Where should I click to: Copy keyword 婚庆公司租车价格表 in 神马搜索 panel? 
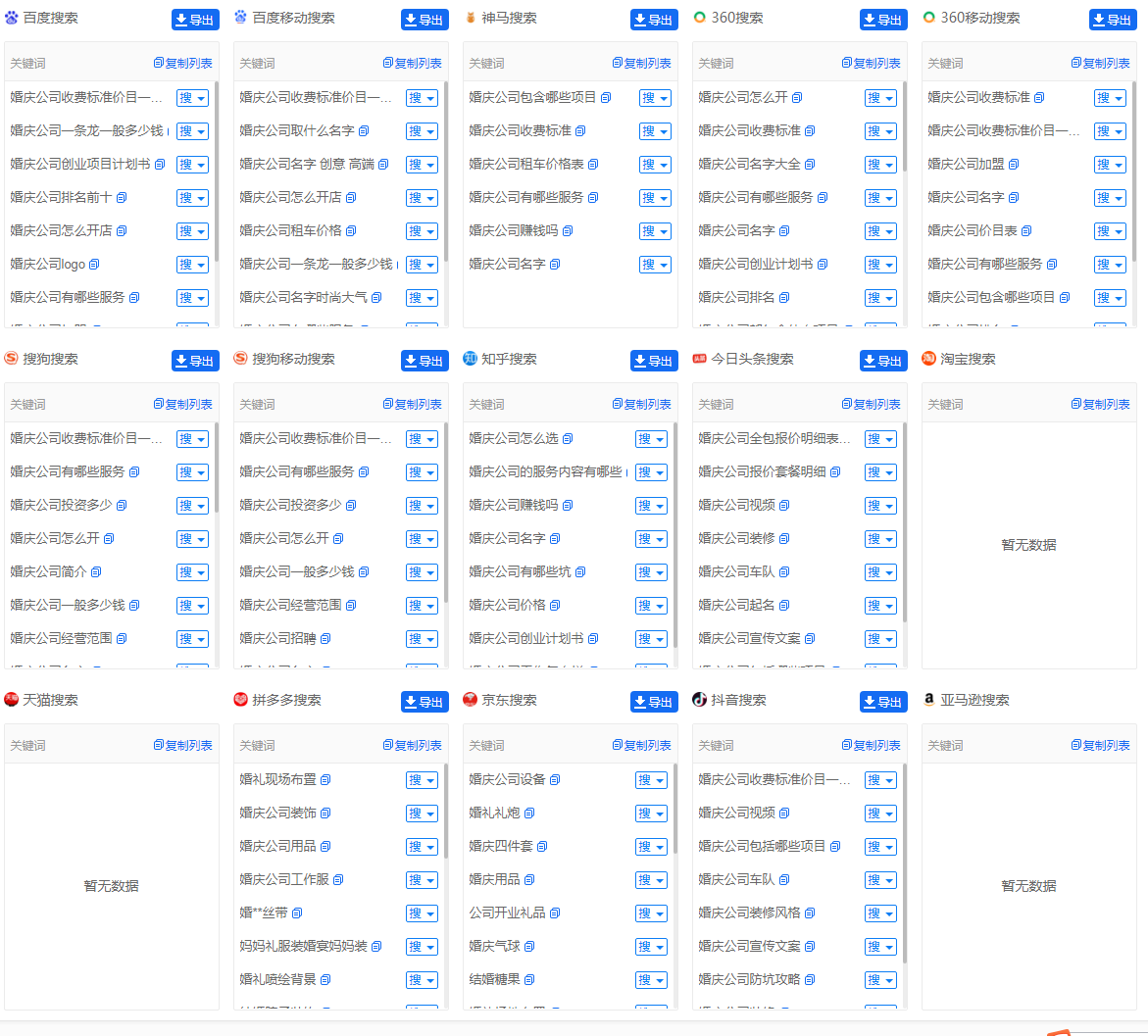[x=593, y=164]
